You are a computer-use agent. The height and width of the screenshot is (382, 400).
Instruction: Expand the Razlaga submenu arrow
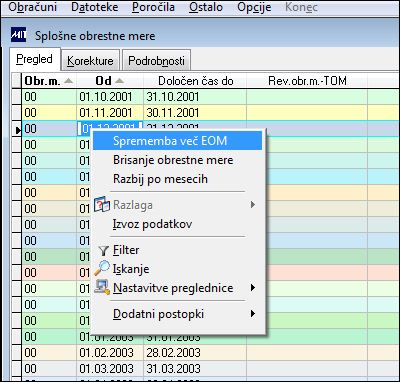coord(253,204)
